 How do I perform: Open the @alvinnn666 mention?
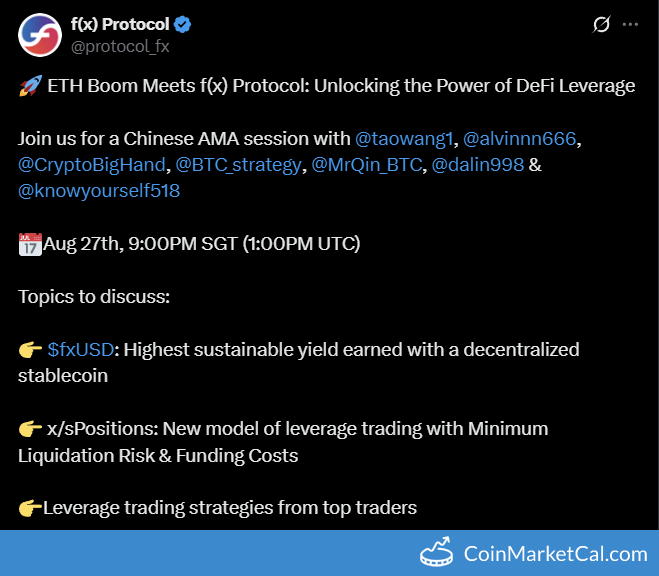(x=519, y=139)
